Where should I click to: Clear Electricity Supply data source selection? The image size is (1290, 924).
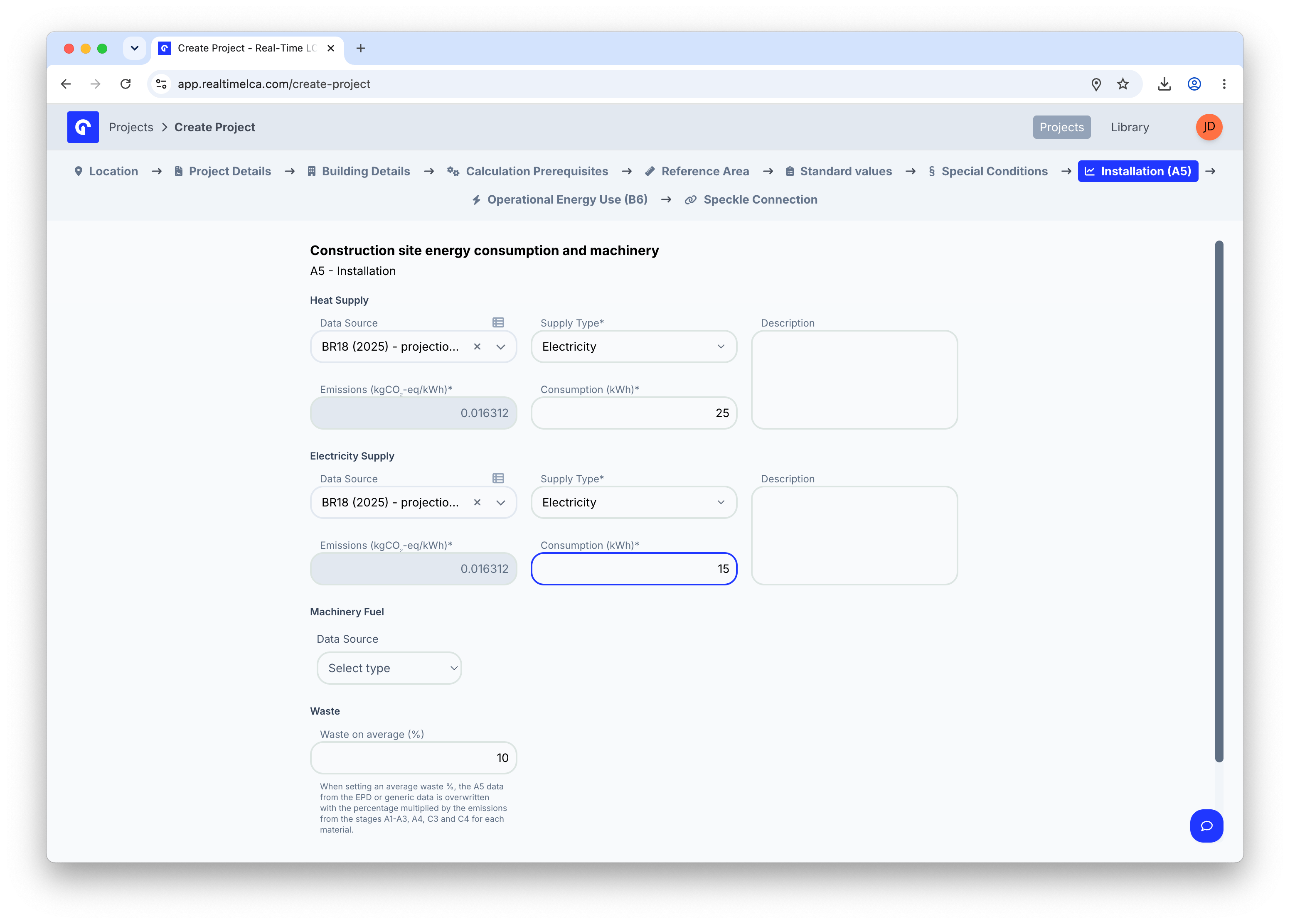477,502
